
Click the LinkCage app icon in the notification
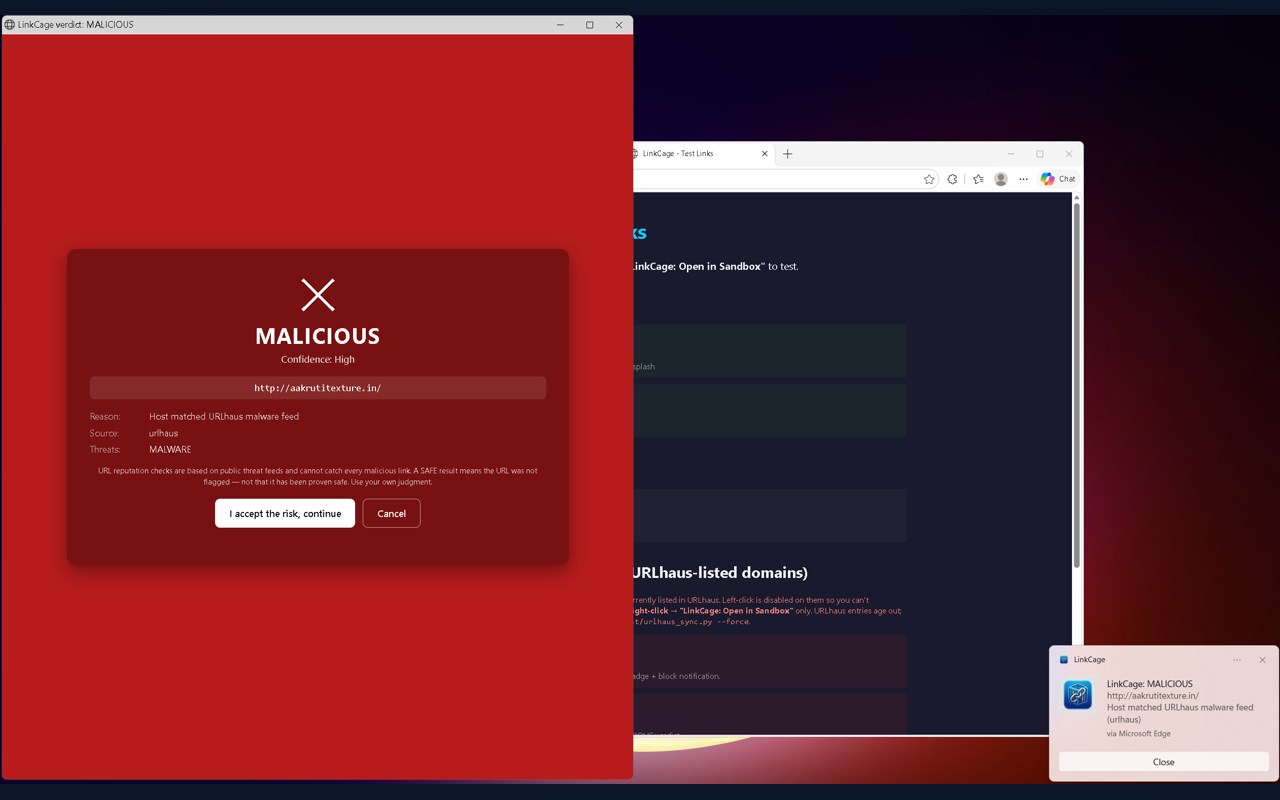tap(1078, 695)
